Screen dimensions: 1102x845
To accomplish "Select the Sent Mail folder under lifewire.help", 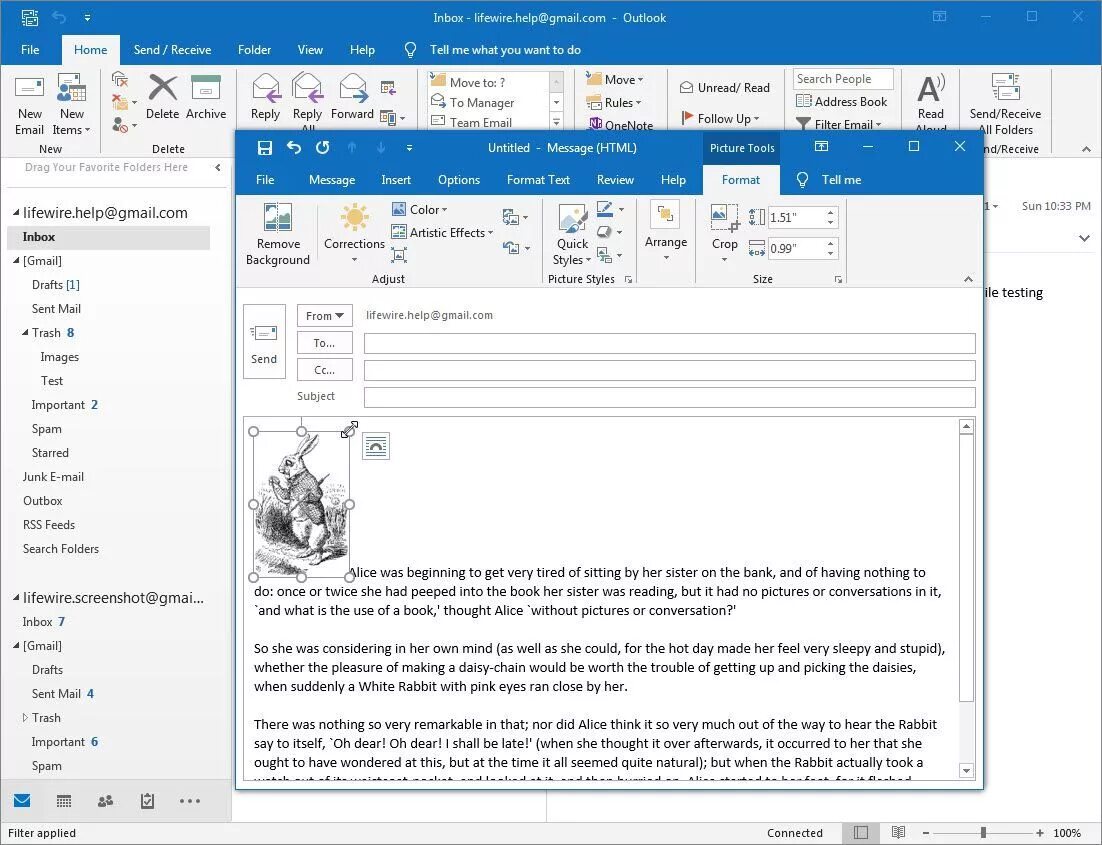I will pyautogui.click(x=56, y=309).
